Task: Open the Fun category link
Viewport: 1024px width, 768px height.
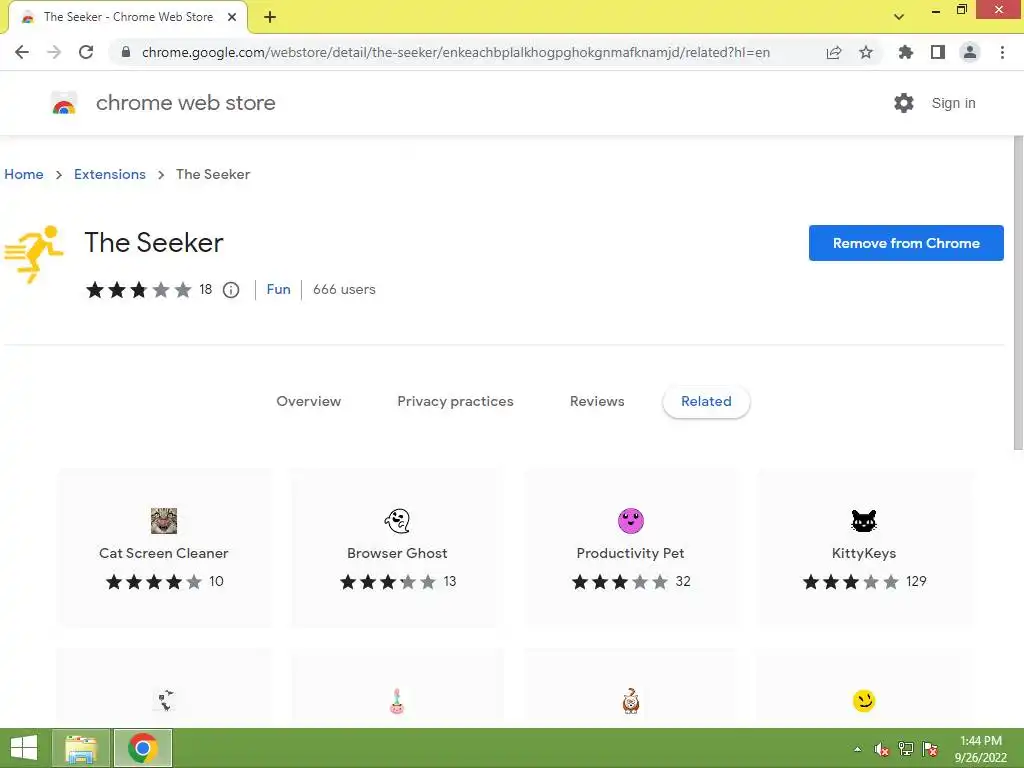Action: 278,289
